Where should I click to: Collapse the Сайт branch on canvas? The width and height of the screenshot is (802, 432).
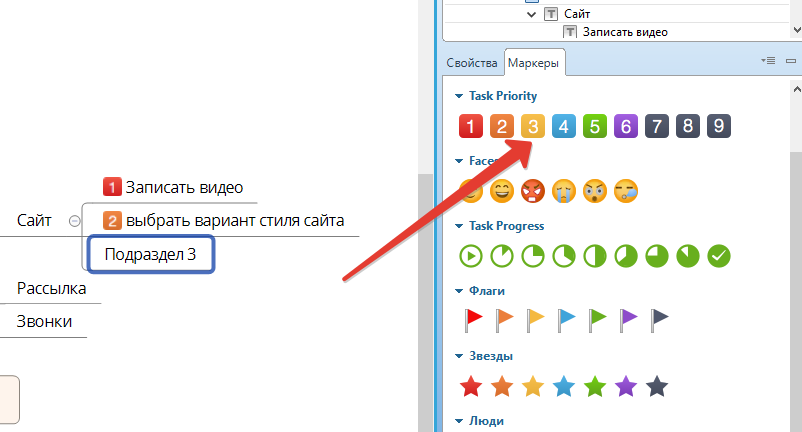[74, 221]
